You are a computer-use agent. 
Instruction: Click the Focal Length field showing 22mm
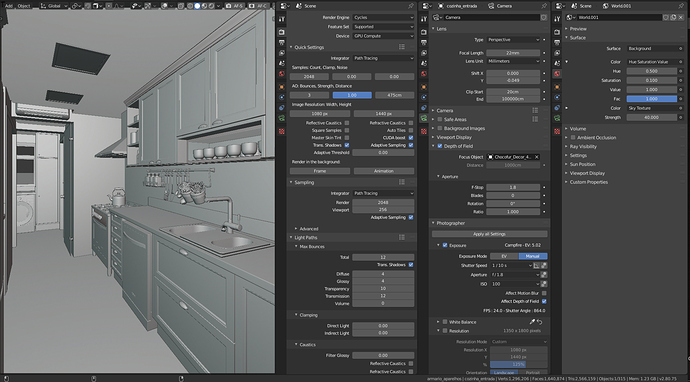[x=513, y=53]
